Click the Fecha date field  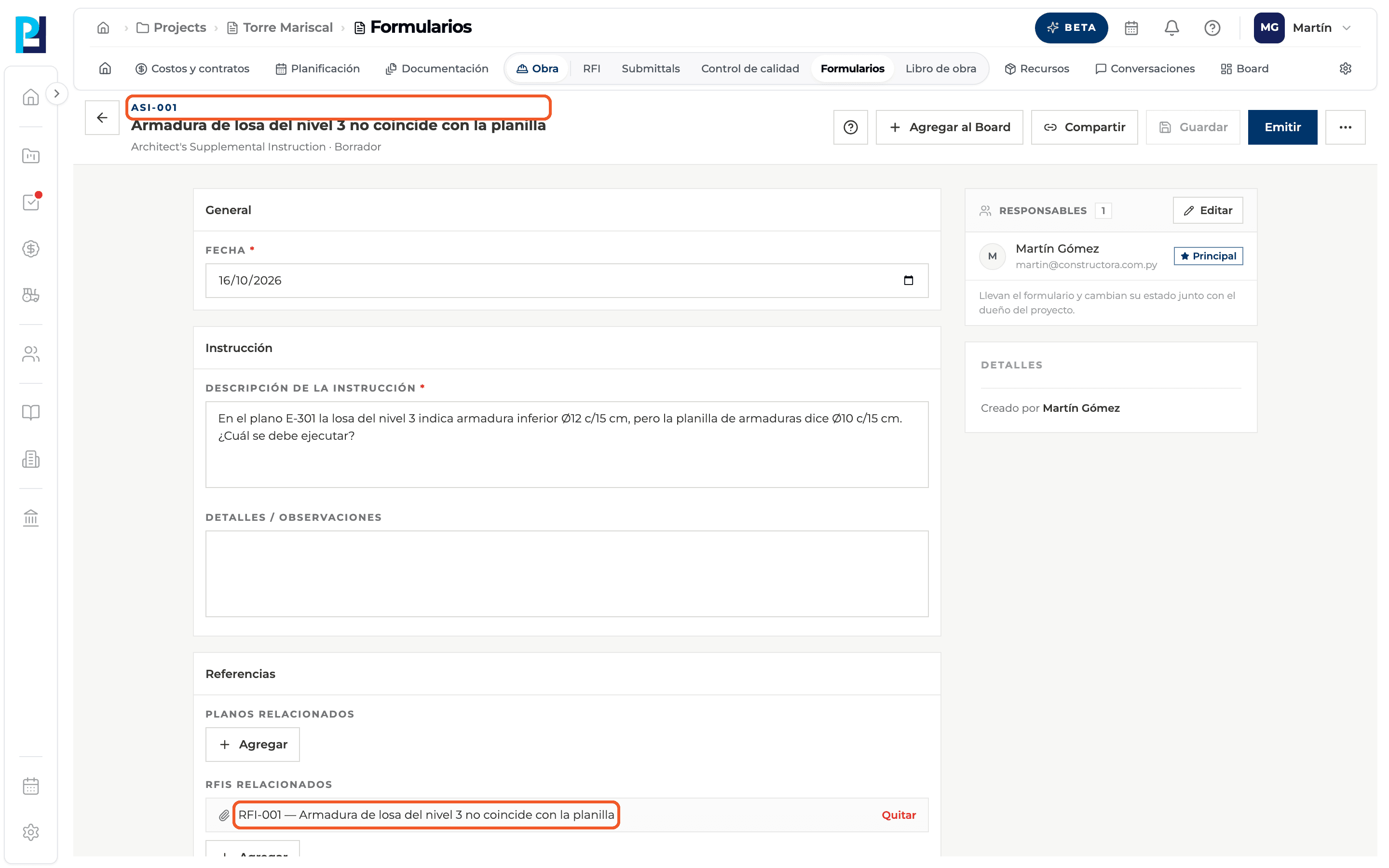pyautogui.click(x=567, y=280)
